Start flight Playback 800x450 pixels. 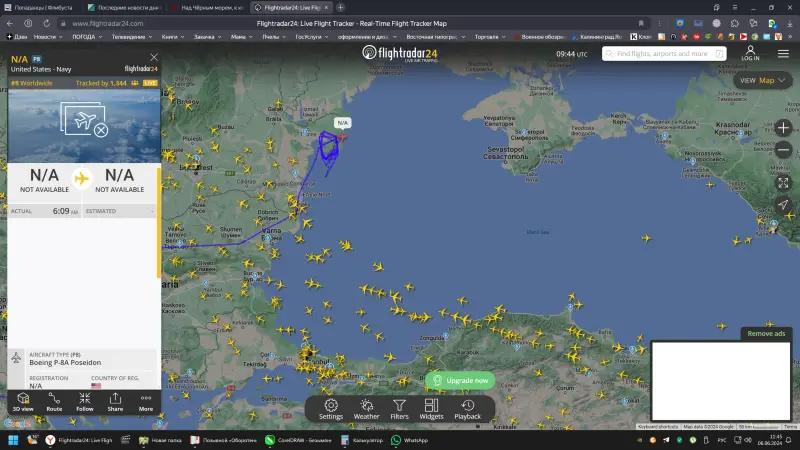pos(467,409)
